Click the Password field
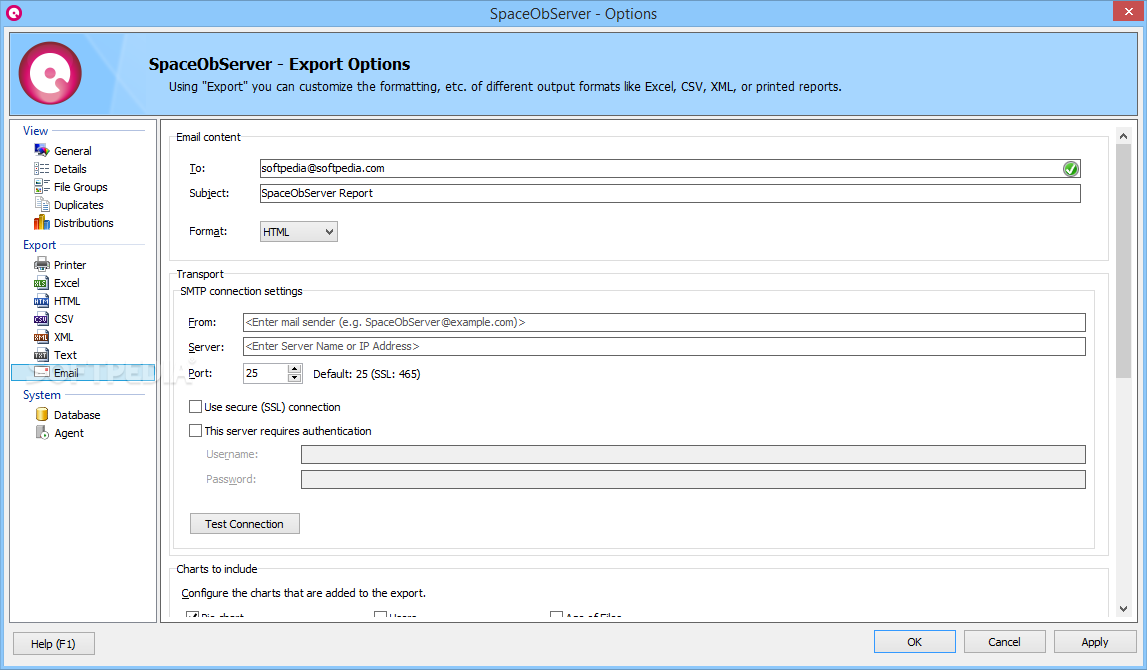This screenshot has width=1147, height=670. pyautogui.click(x=693, y=479)
